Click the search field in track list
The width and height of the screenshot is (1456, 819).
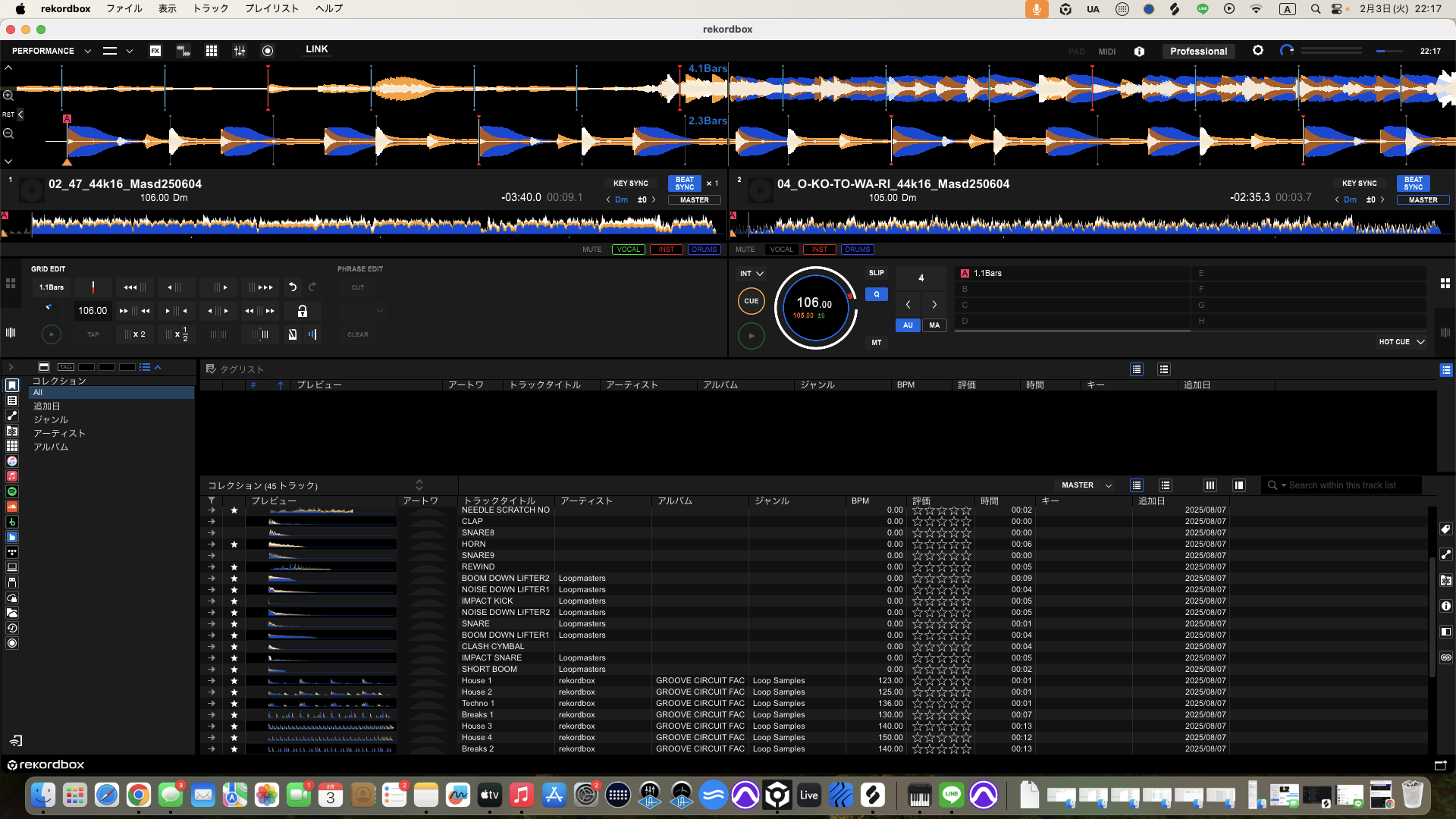coord(1342,485)
